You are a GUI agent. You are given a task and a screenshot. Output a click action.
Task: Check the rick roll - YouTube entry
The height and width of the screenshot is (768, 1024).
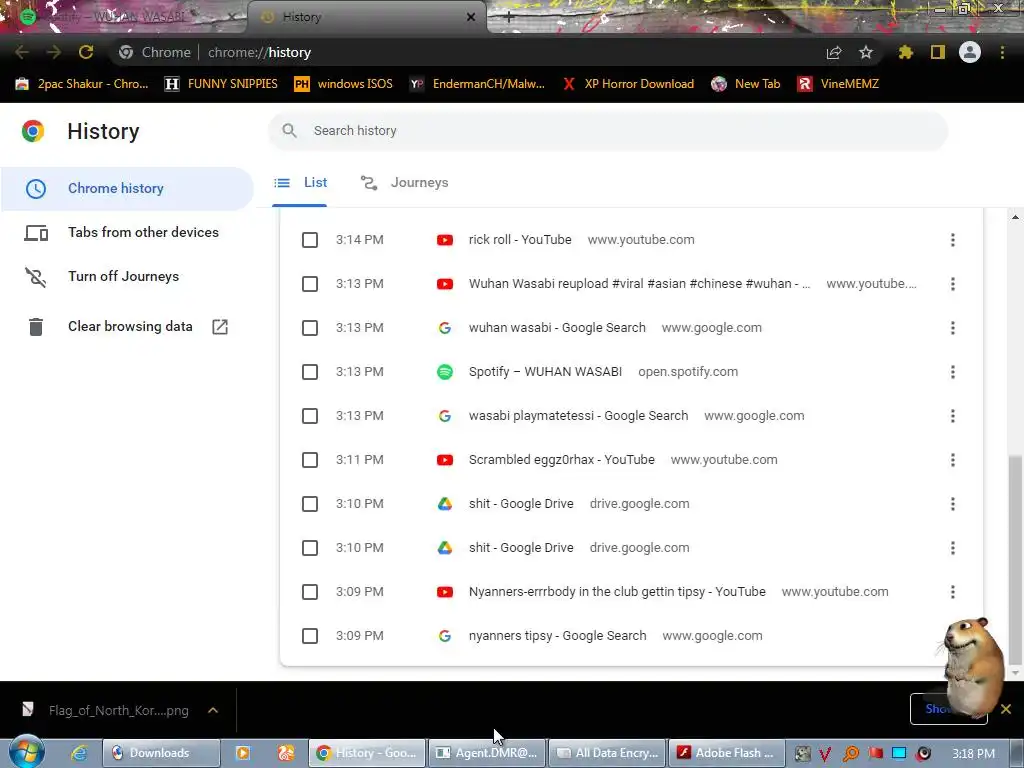coord(310,240)
